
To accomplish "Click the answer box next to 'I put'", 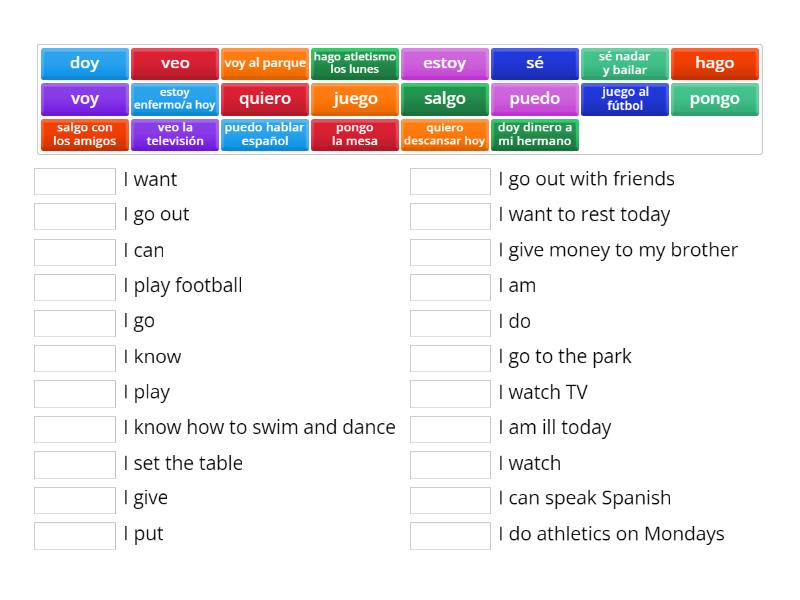I will click(74, 535).
